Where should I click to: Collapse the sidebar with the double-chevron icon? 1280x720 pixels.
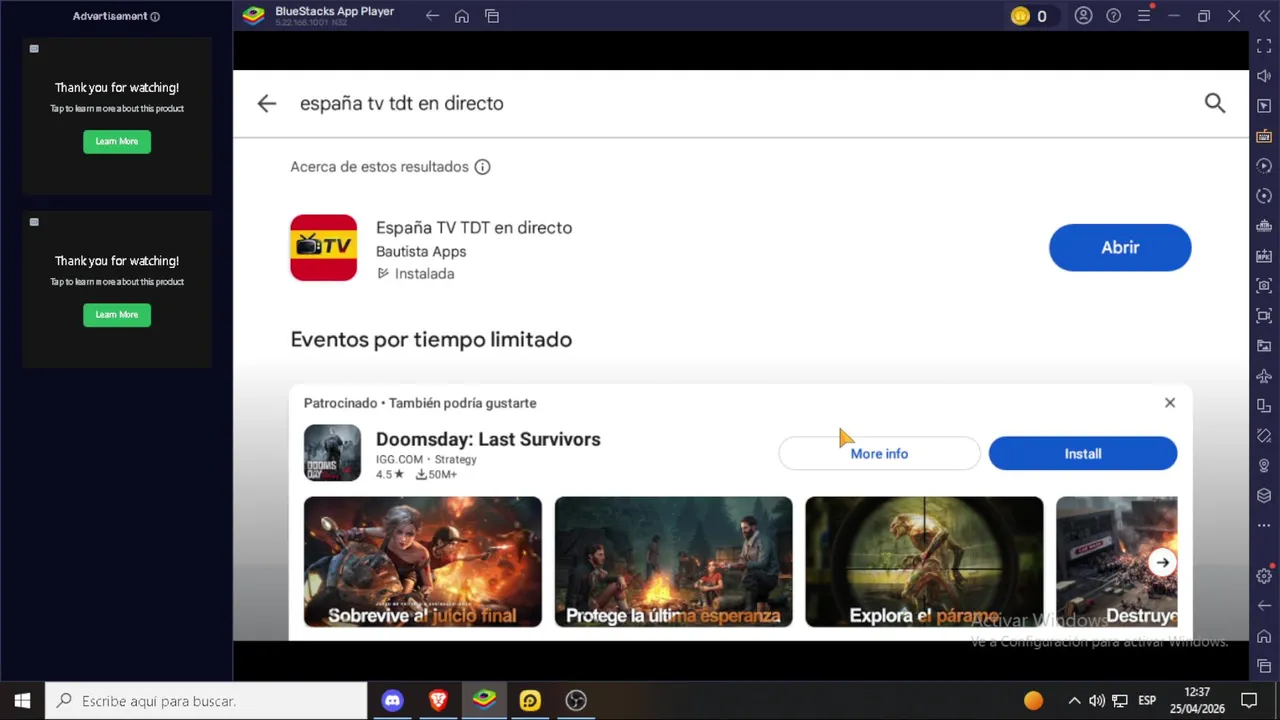coord(1264,16)
